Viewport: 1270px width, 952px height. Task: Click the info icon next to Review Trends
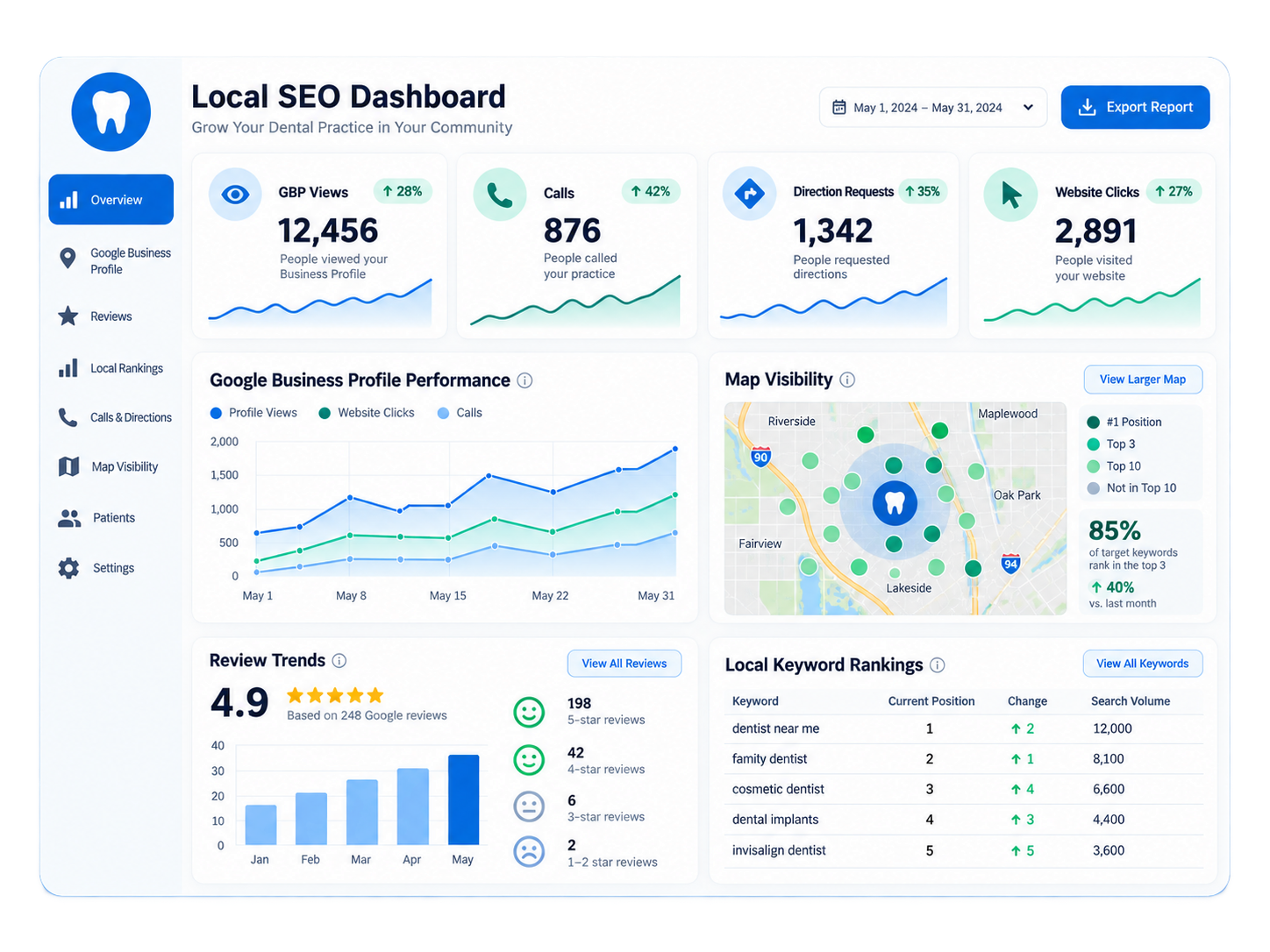(339, 661)
